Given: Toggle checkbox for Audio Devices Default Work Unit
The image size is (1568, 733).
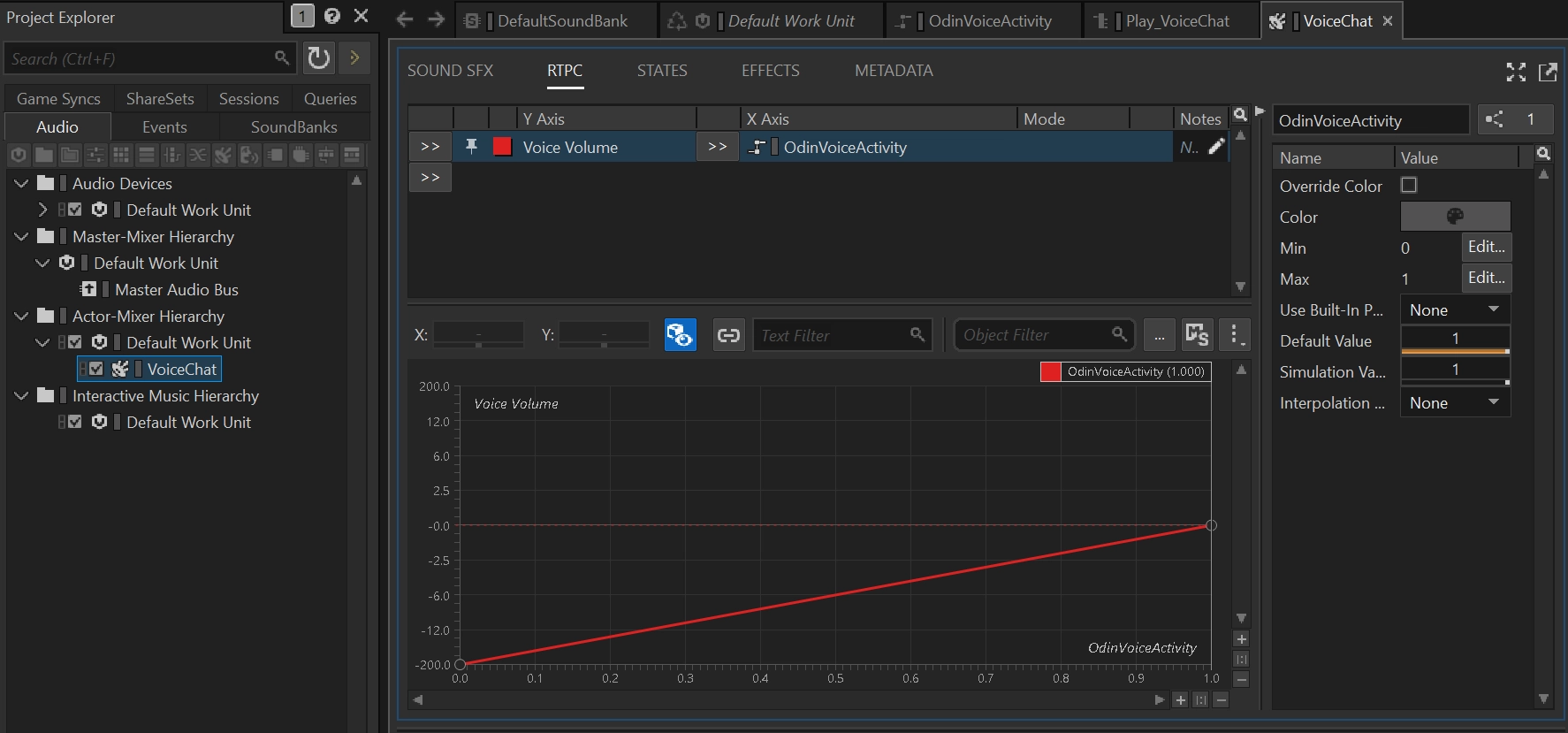Looking at the screenshot, I should coord(75,210).
